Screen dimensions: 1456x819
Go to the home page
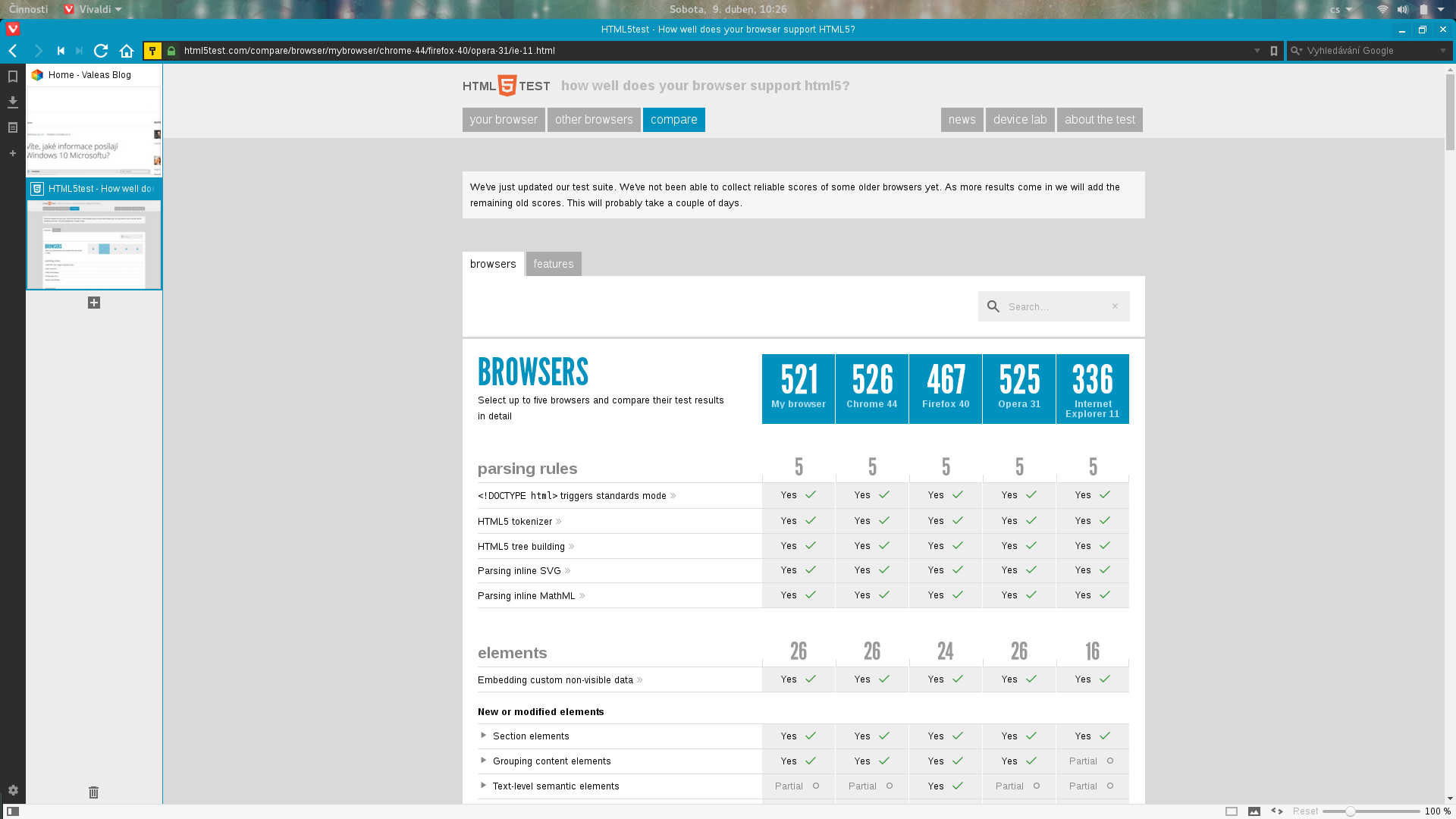(x=127, y=51)
